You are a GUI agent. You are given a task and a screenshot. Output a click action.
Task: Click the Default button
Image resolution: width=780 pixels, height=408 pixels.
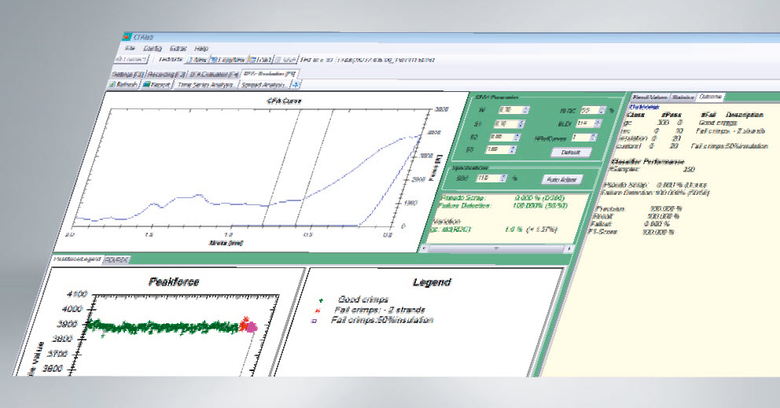tap(571, 151)
